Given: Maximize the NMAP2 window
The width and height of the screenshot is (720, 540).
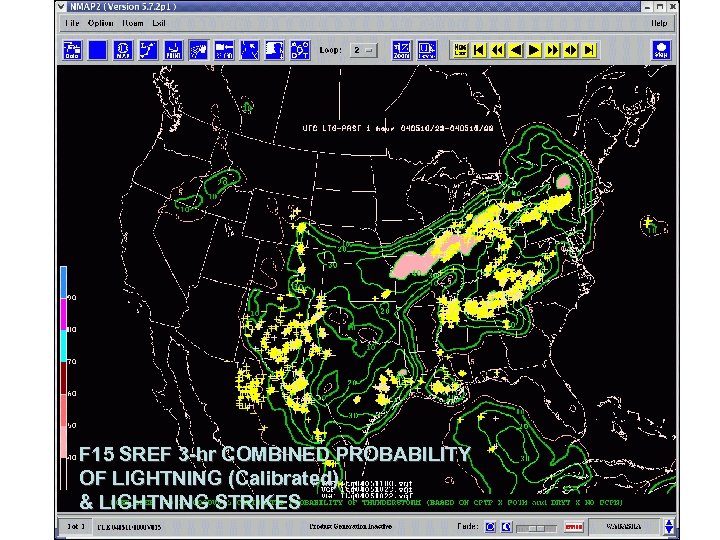Looking at the screenshot, I should (x=660, y=6).
